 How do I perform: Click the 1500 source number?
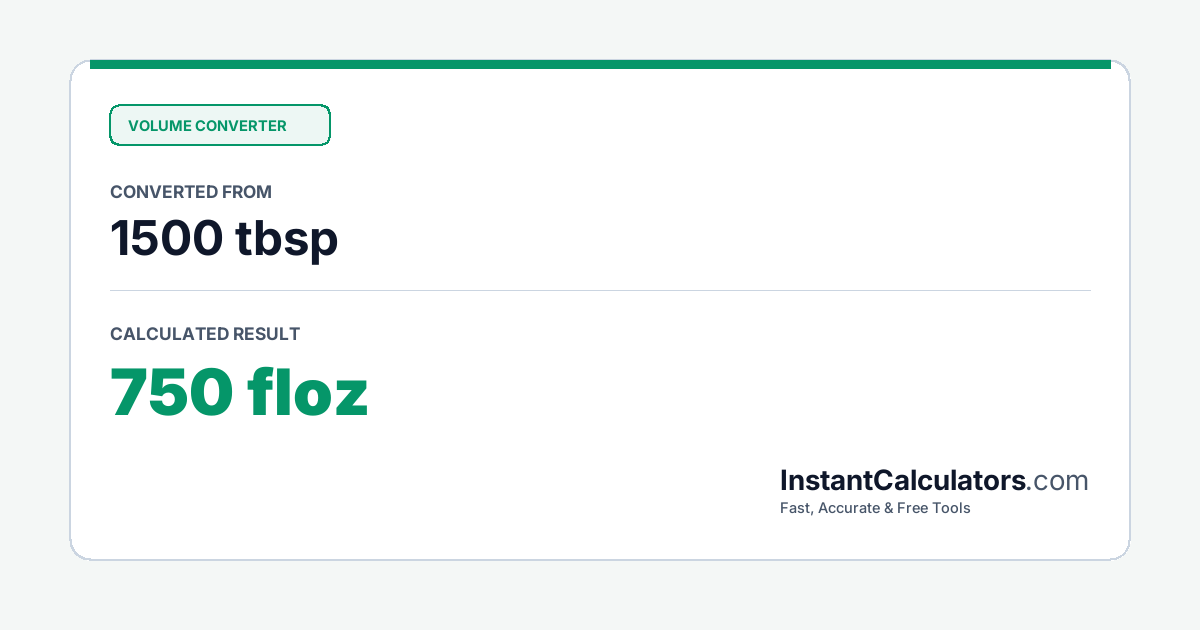167,239
